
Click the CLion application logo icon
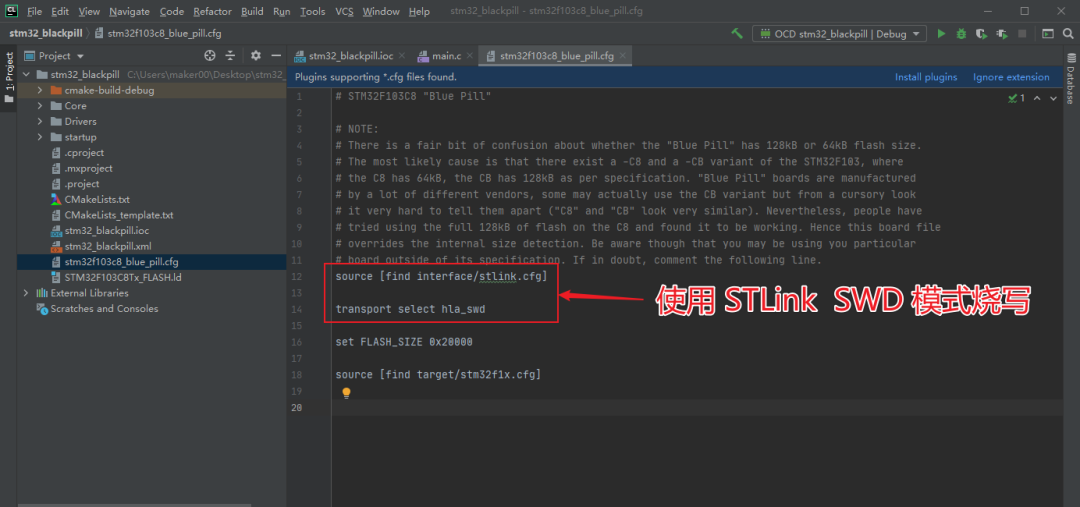point(11,11)
